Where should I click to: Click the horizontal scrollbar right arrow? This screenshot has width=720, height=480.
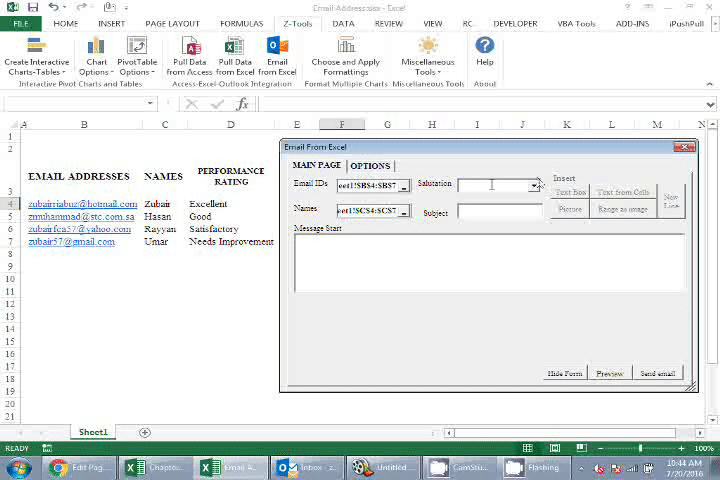click(699, 433)
